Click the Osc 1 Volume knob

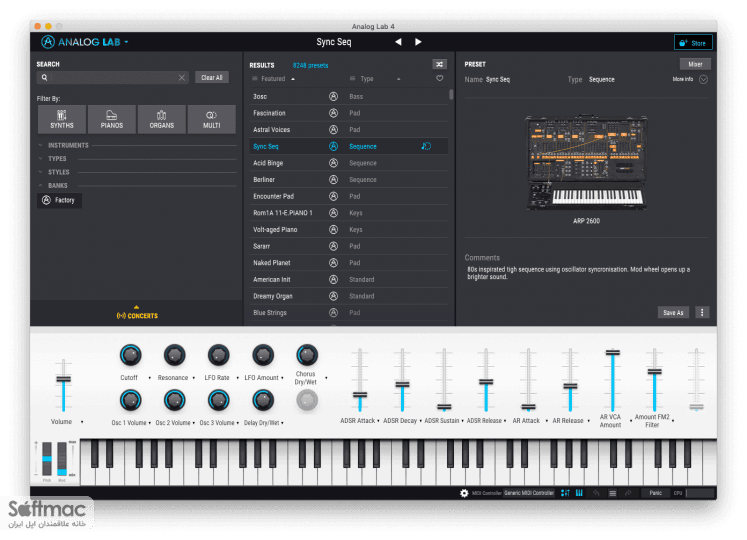pyautogui.click(x=130, y=400)
